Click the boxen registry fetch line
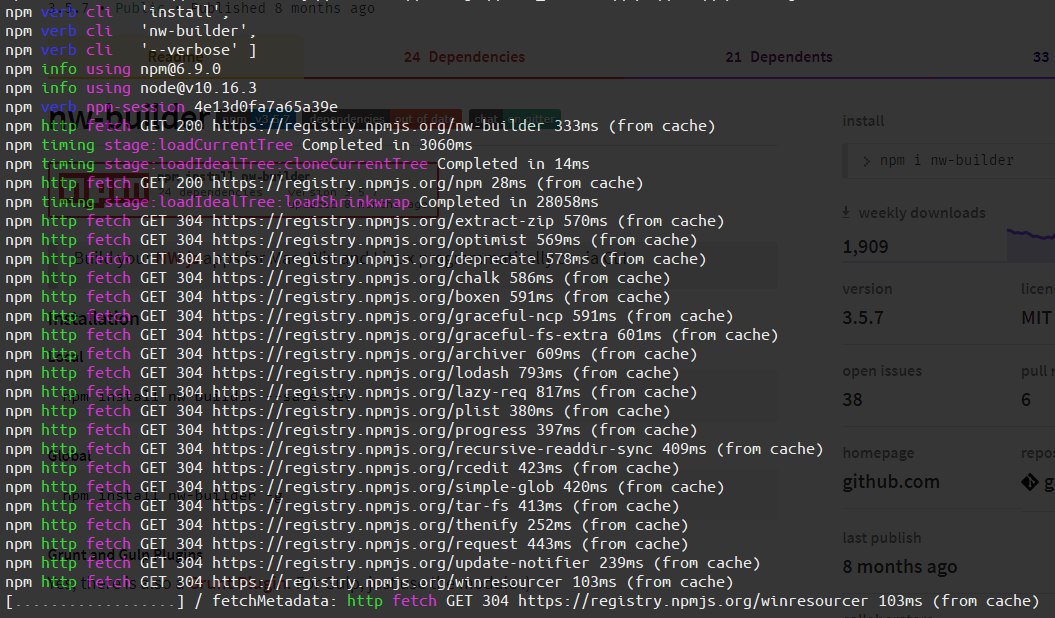Image resolution: width=1055 pixels, height=618 pixels. (x=338, y=297)
